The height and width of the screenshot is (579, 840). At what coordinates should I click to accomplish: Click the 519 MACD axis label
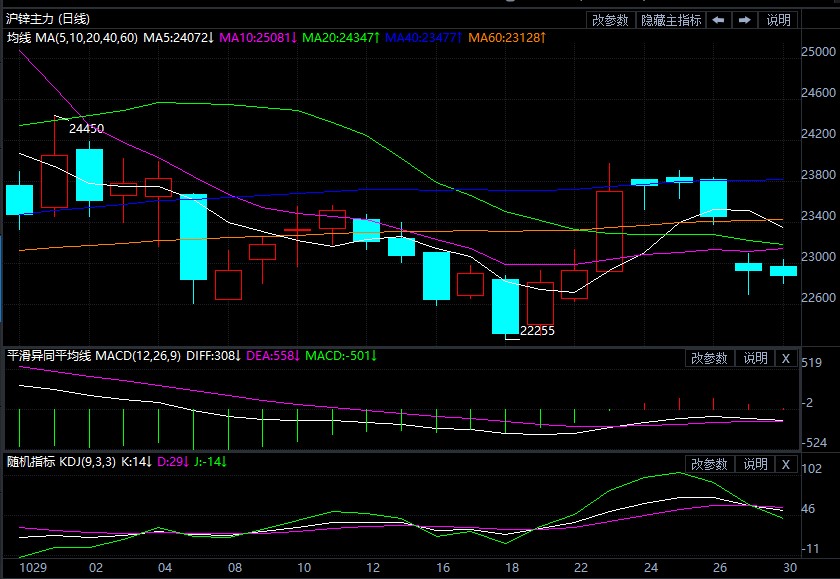811,363
